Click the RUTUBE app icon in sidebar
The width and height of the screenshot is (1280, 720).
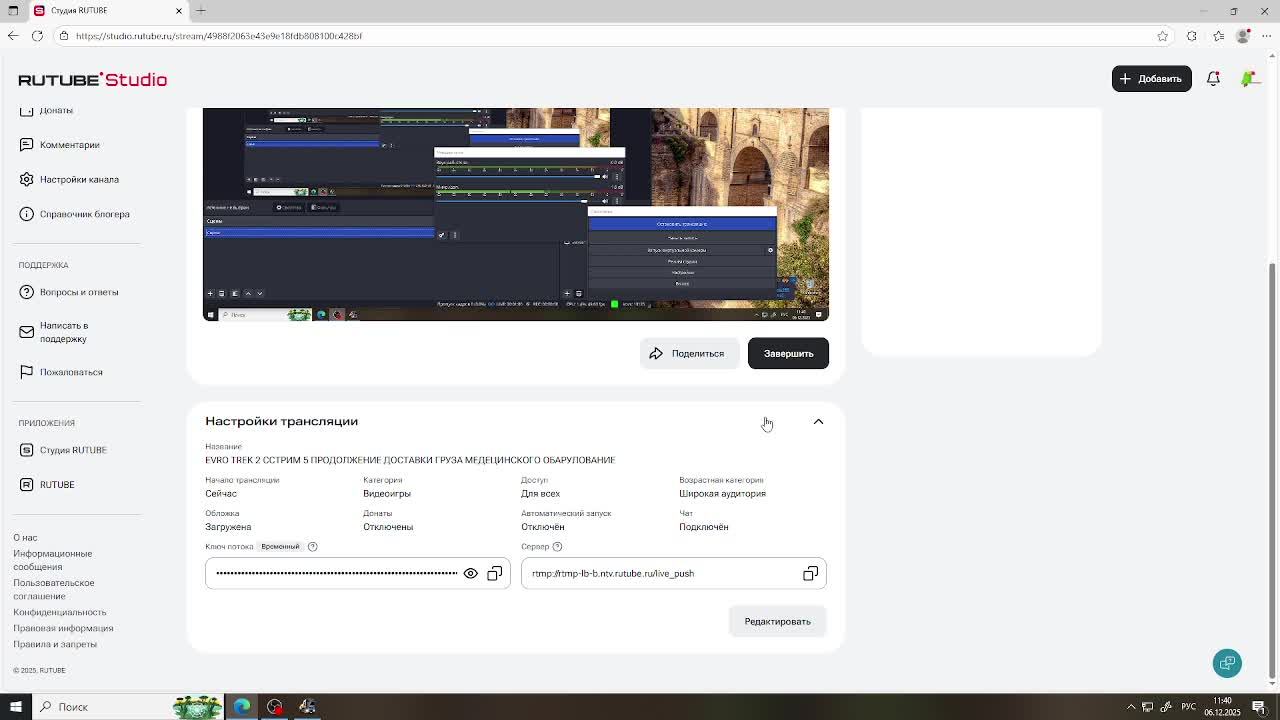coord(27,485)
